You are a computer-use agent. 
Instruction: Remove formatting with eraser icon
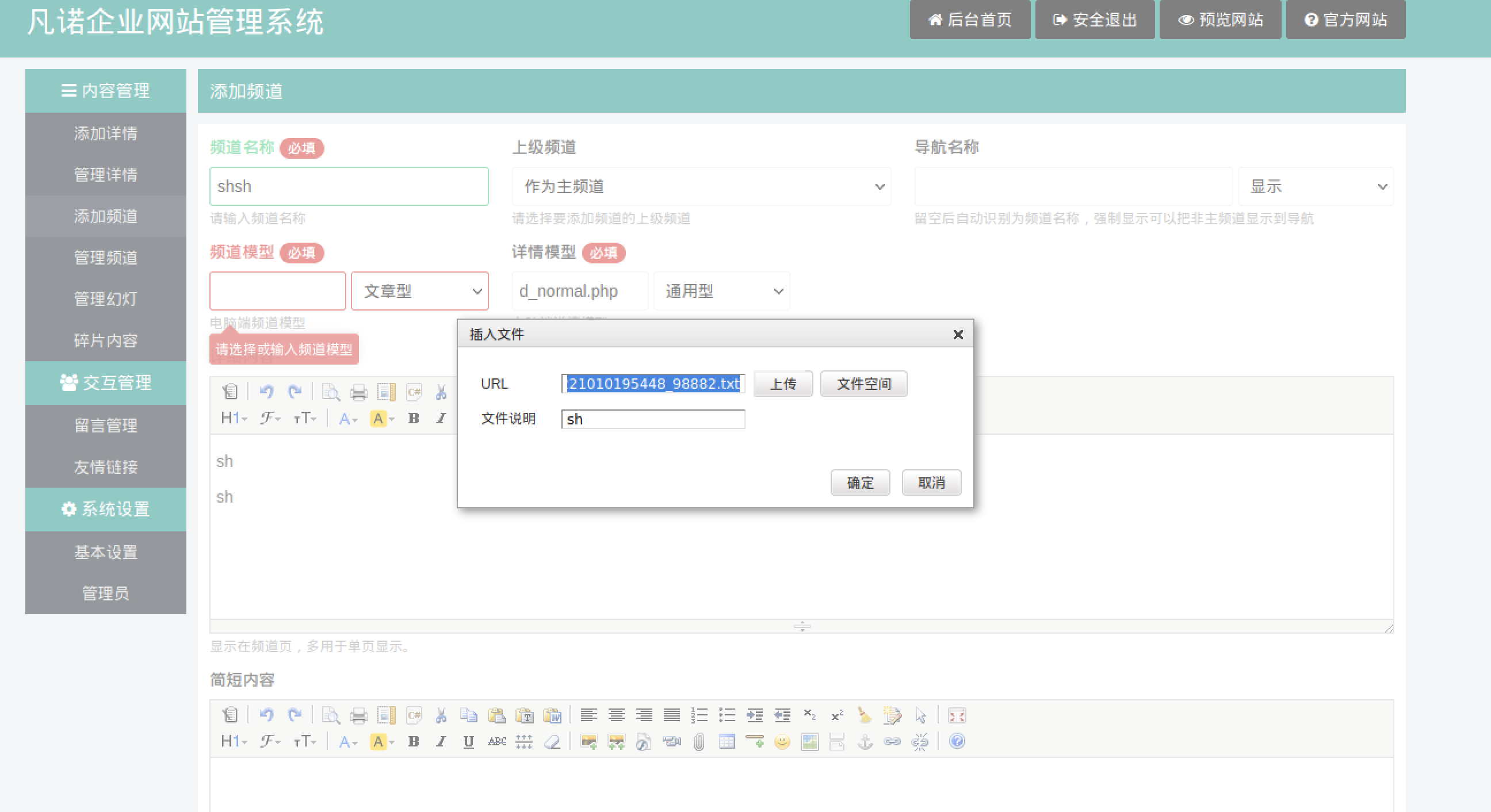pos(552,741)
